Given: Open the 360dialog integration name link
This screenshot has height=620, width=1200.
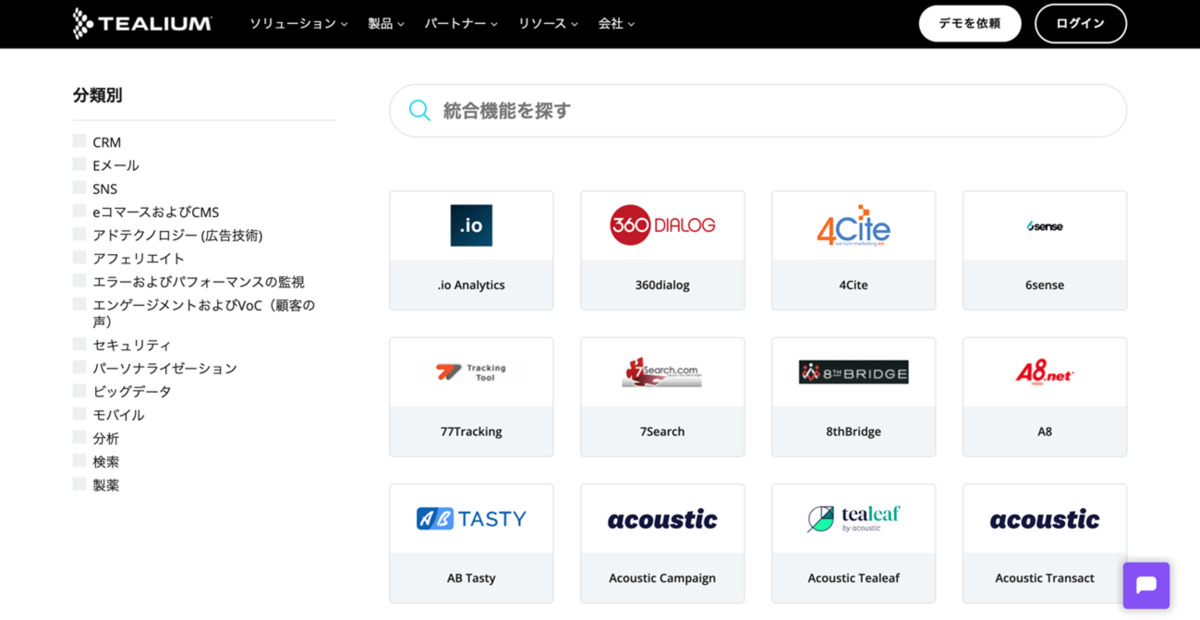Looking at the screenshot, I should coord(662,285).
